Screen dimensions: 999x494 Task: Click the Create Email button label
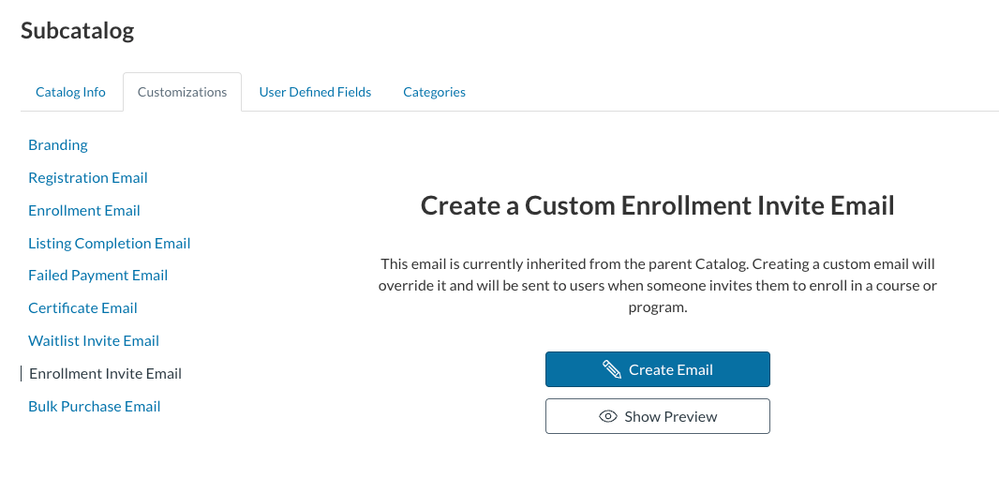670,370
